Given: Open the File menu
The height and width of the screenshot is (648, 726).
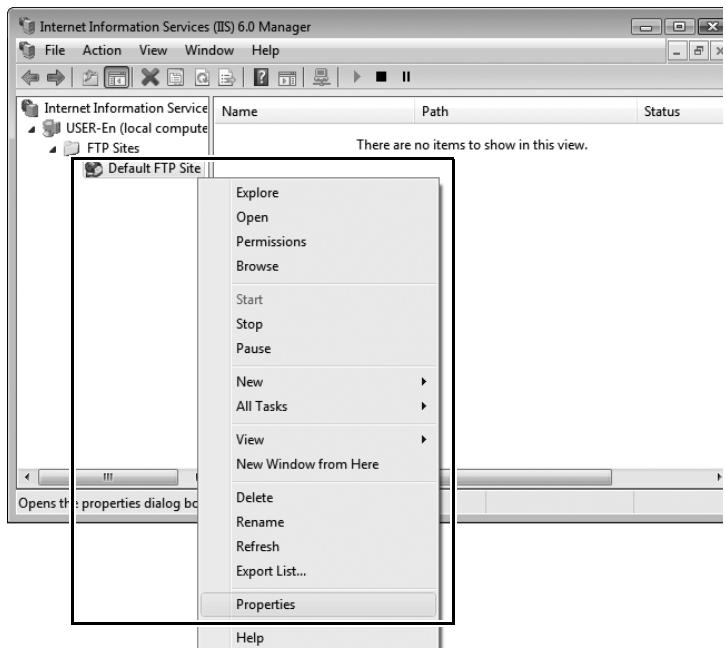Looking at the screenshot, I should (x=55, y=50).
